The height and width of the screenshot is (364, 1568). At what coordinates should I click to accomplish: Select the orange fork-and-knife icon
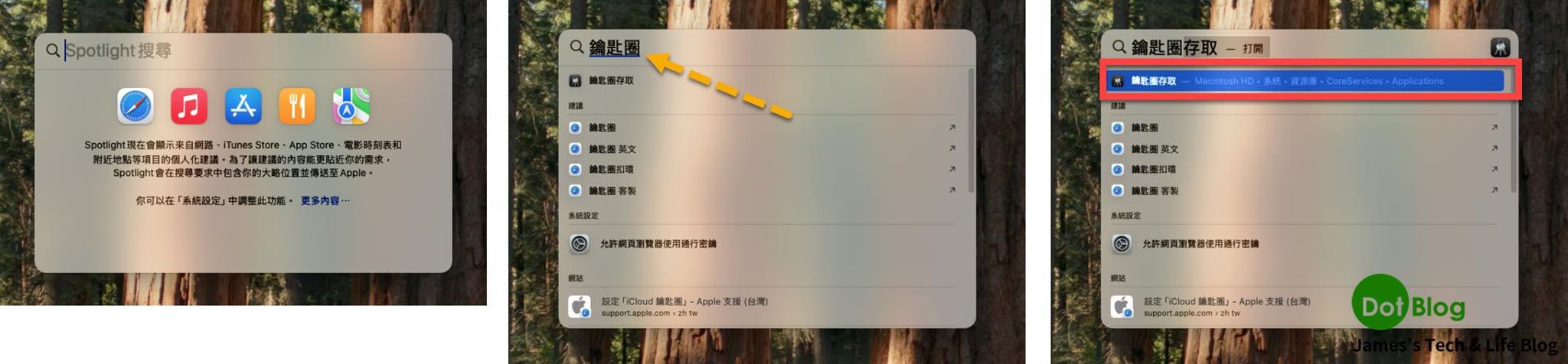(297, 106)
